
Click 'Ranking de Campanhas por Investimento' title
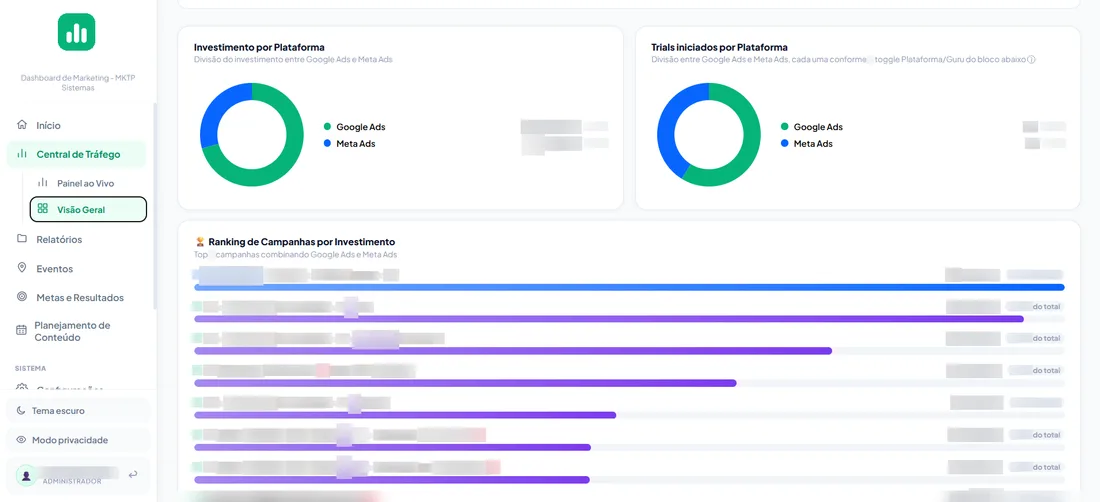[x=302, y=242]
